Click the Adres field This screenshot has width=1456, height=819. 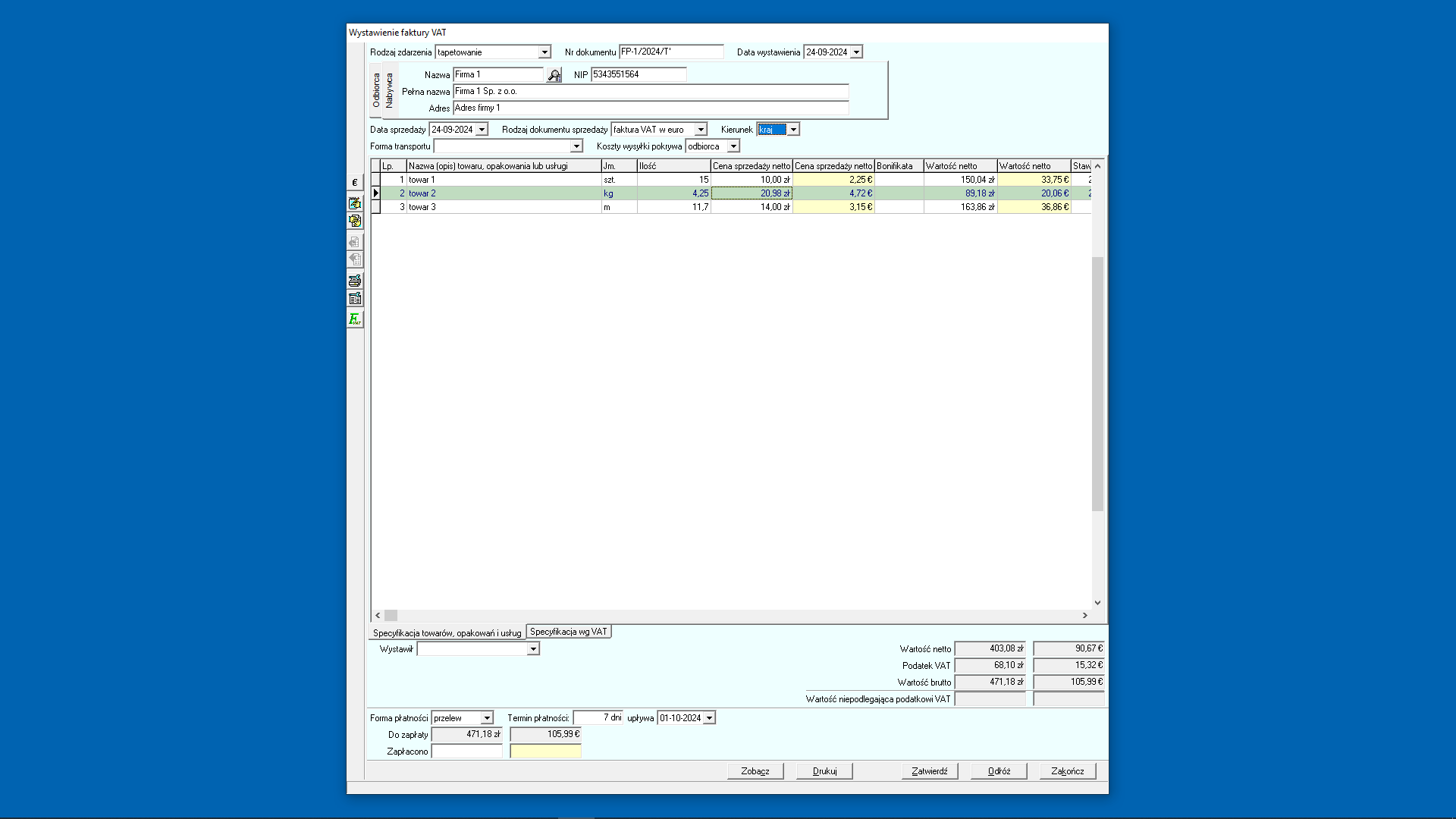click(651, 108)
